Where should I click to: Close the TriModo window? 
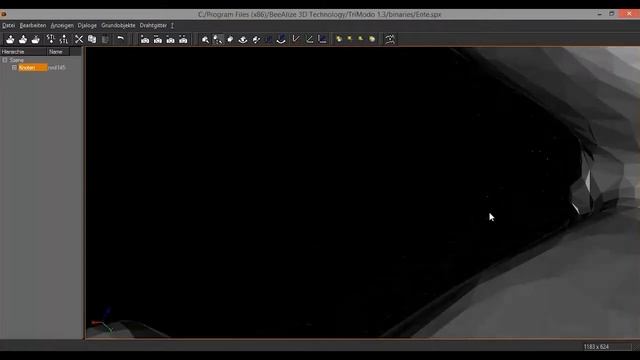coord(629,14)
